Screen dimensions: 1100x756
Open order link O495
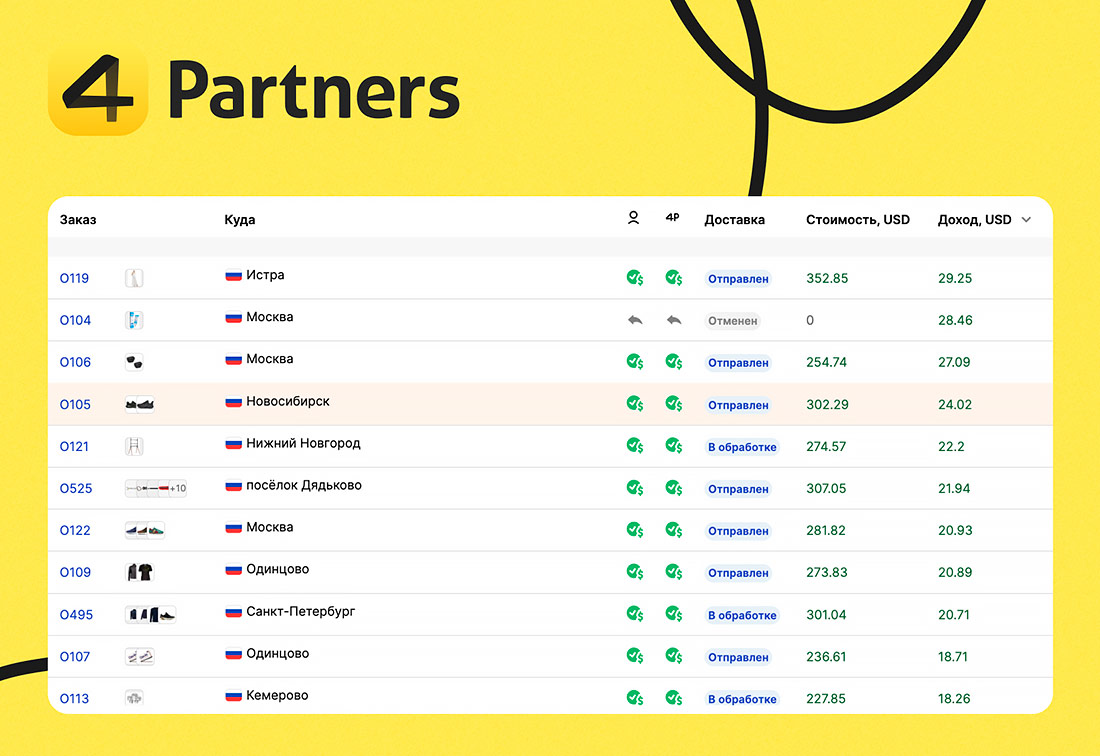coord(76,615)
